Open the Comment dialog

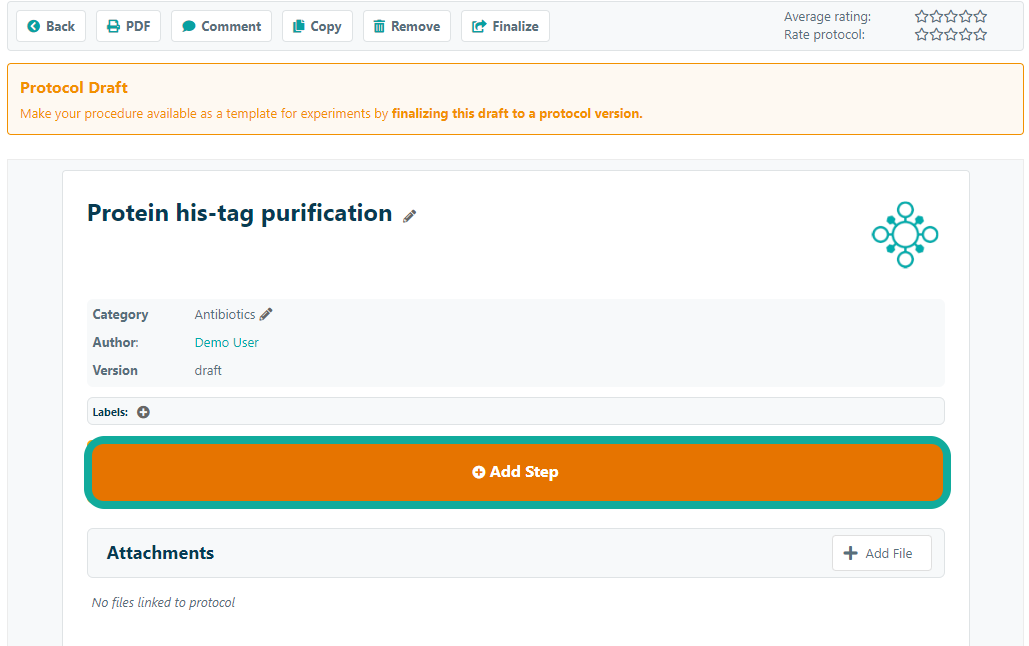click(221, 26)
